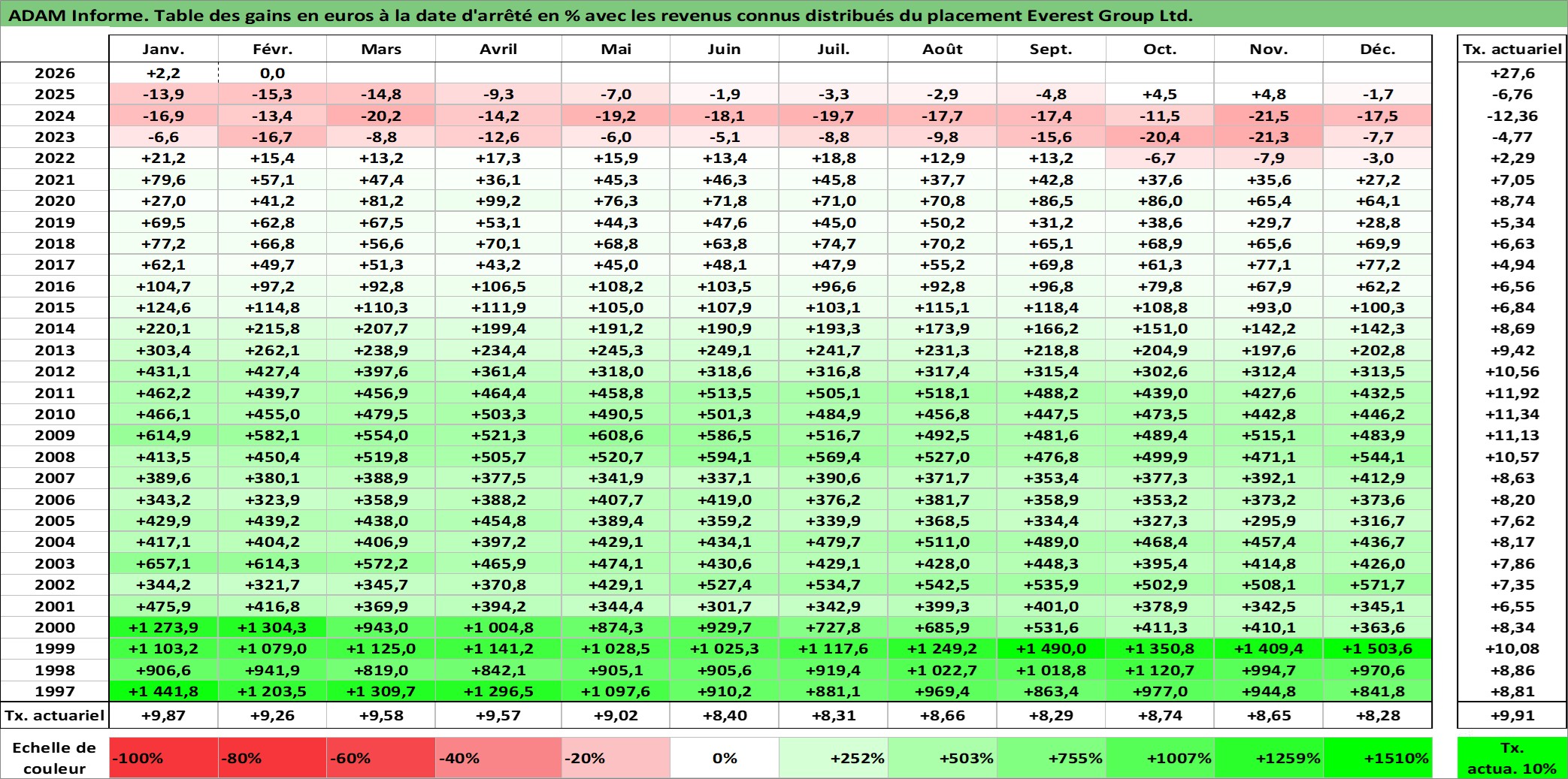Image resolution: width=1568 pixels, height=779 pixels.
Task: Click the '+303,4' January 2013 cell
Action: (164, 350)
